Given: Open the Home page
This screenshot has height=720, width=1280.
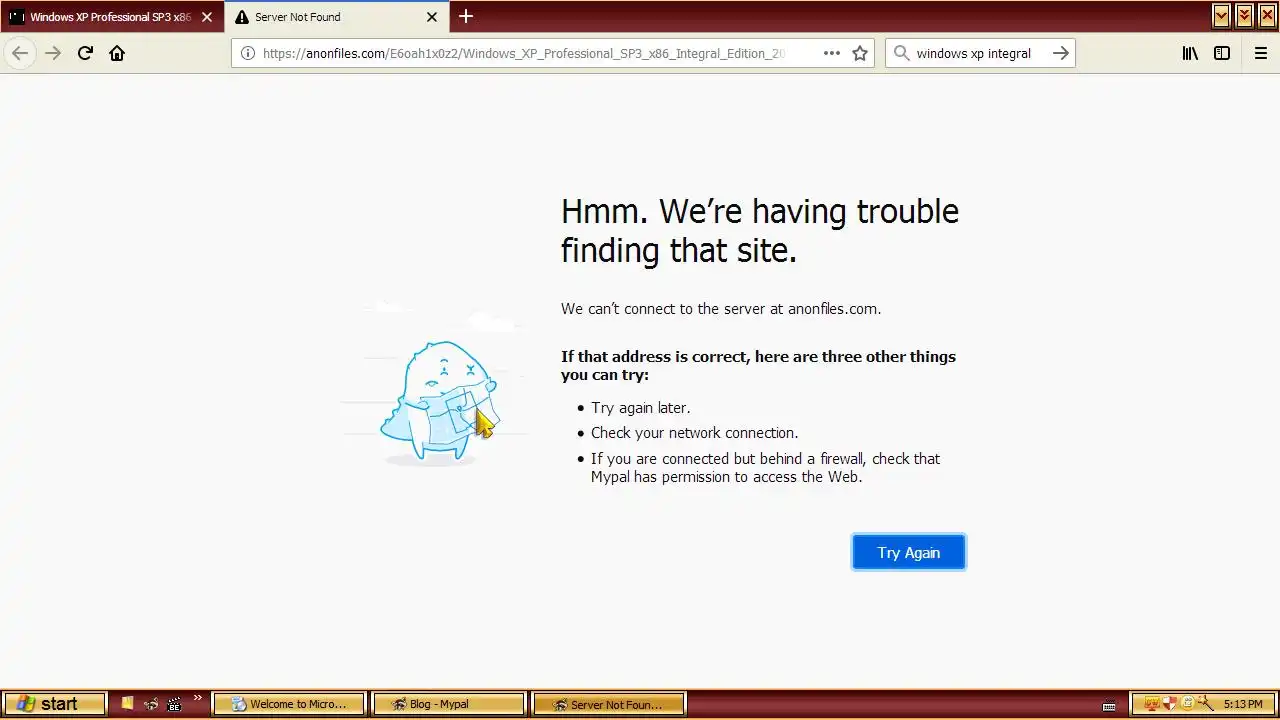Looking at the screenshot, I should tap(117, 53).
